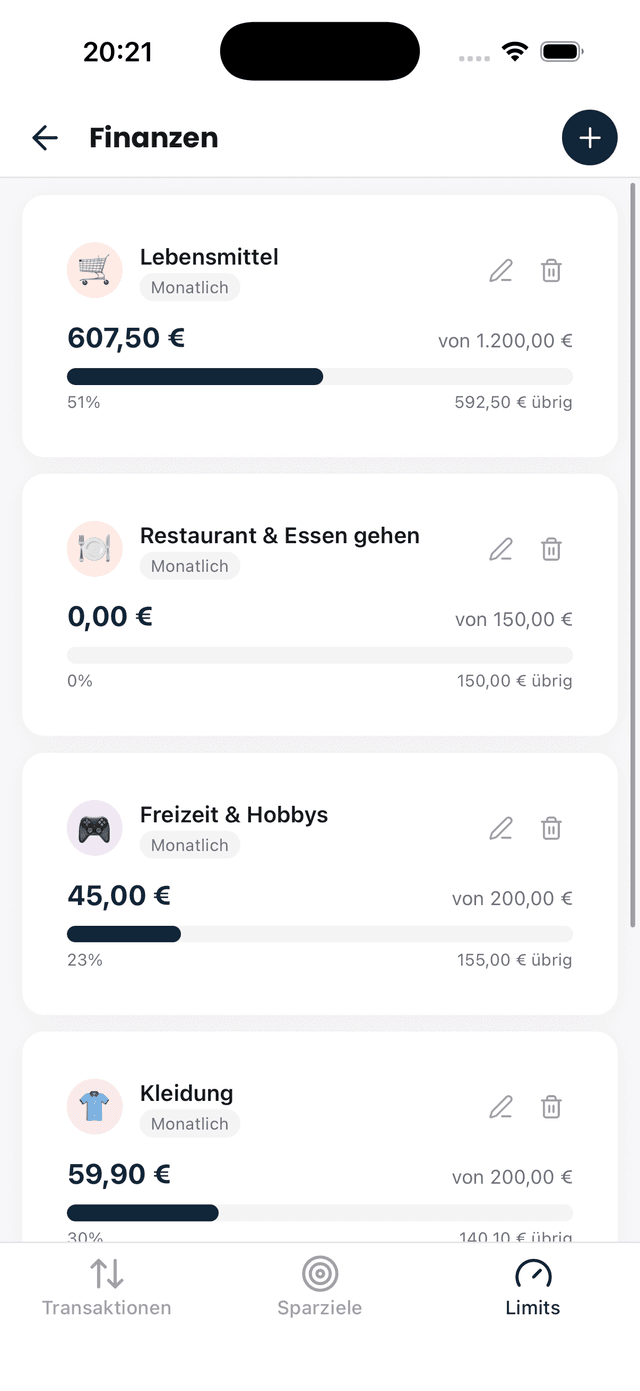
Task: Delete the Freizeit & Hobbys limit
Action: (x=551, y=828)
